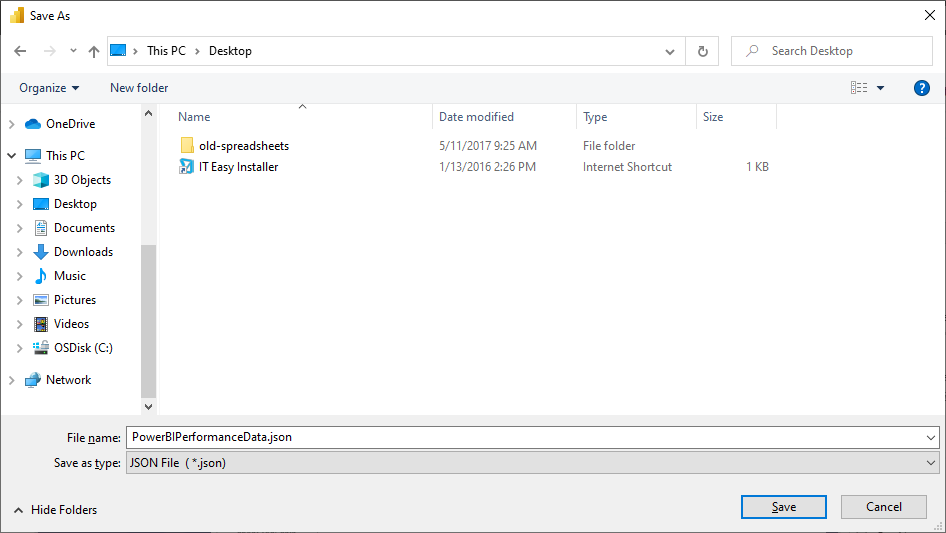Viewport: 946px width, 533px height.
Task: Open the Organize menu
Action: (49, 88)
